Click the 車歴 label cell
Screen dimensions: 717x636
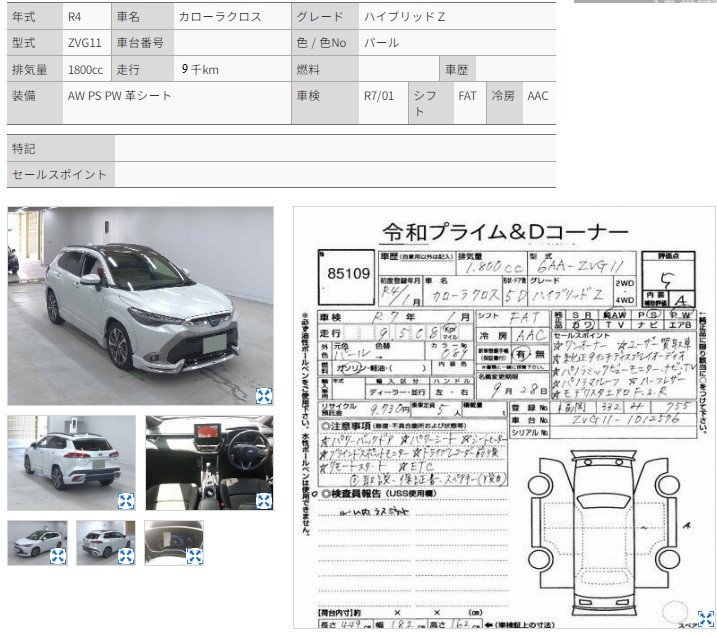tap(458, 69)
